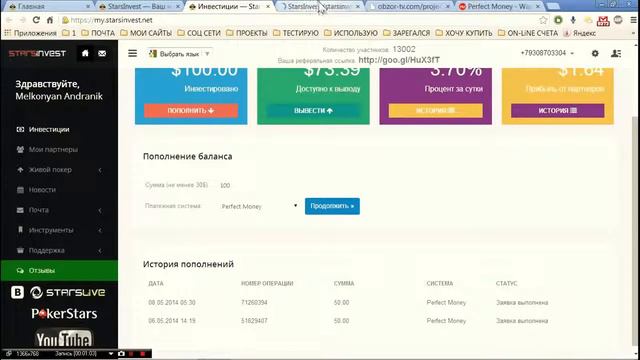Click the microphone extension icon
Image resolution: width=640 pixels, height=360 pixels.
coord(573,20)
